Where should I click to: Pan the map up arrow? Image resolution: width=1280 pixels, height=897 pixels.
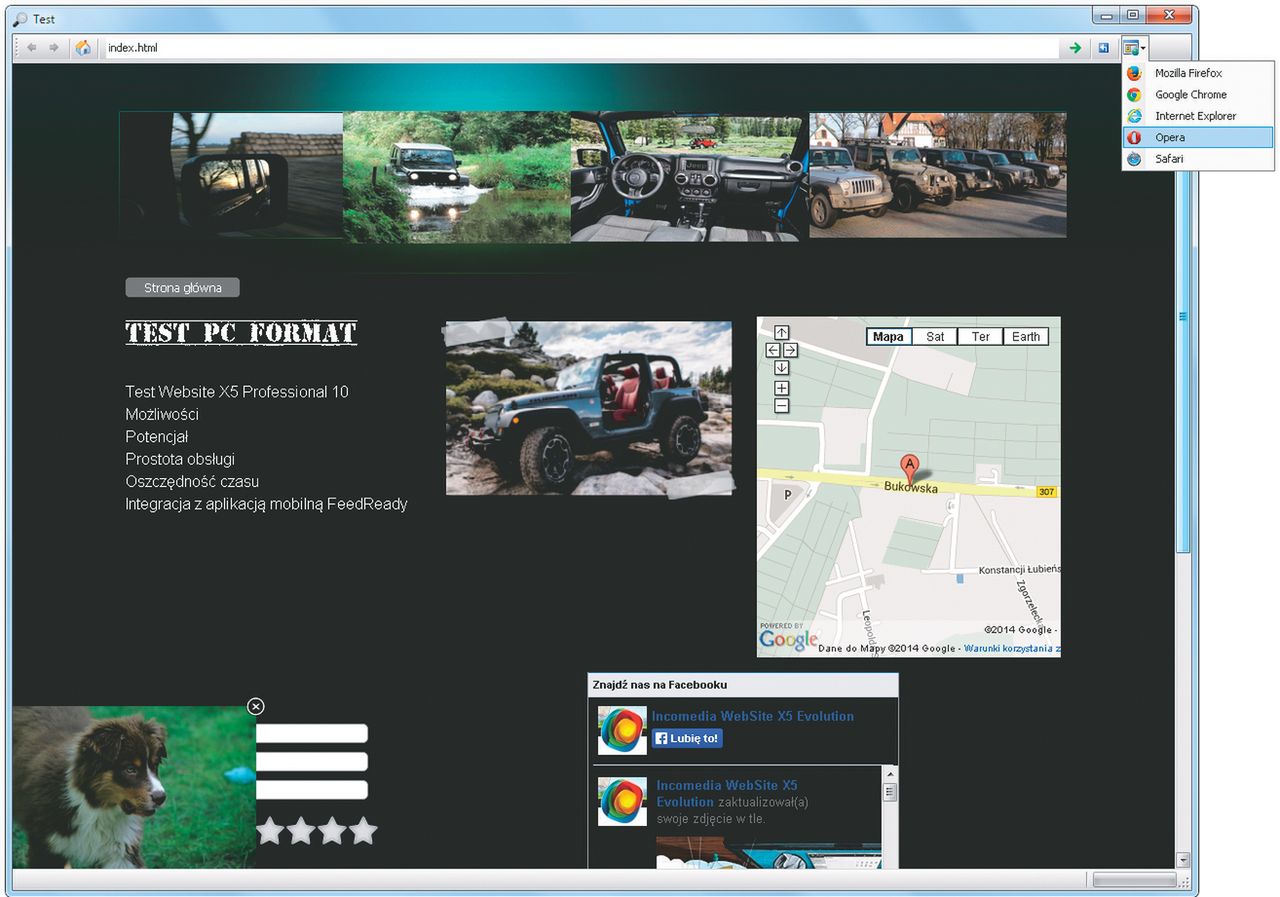782,333
